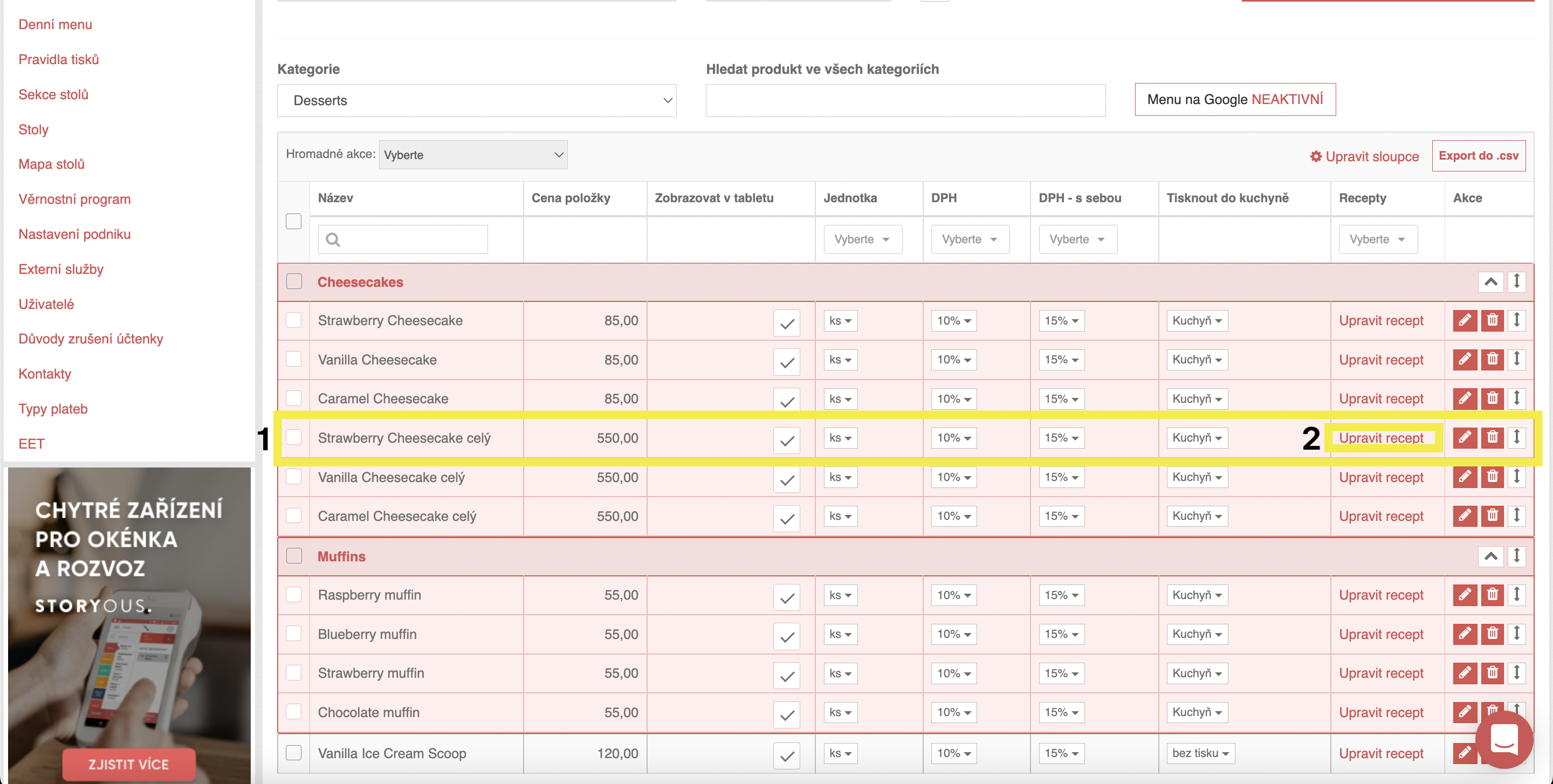The height and width of the screenshot is (784, 1553).
Task: Select Vanilla Cheesecake row checkbox
Action: pyautogui.click(x=293, y=359)
